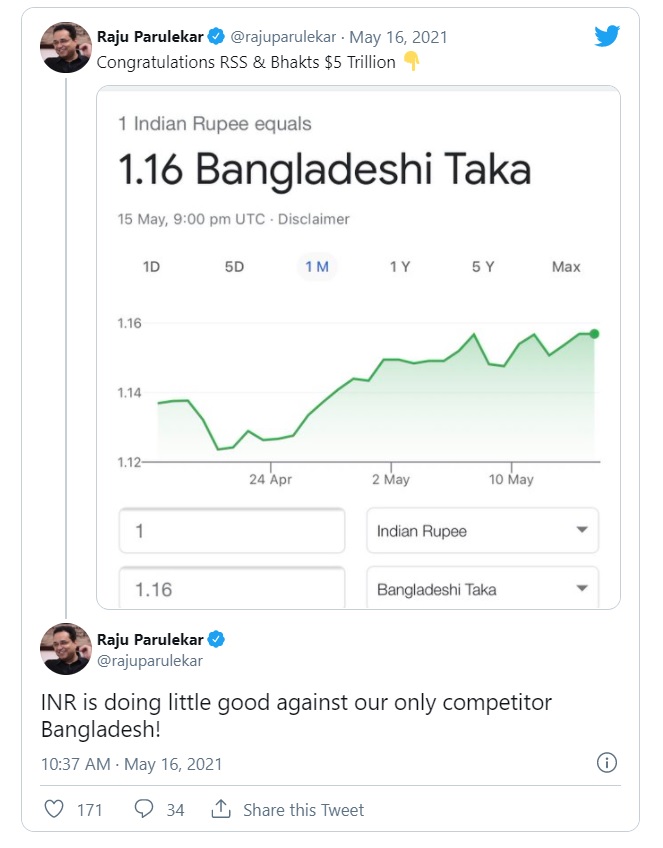Click the share upload icon
The width and height of the screenshot is (663, 848).
pyautogui.click(x=220, y=809)
